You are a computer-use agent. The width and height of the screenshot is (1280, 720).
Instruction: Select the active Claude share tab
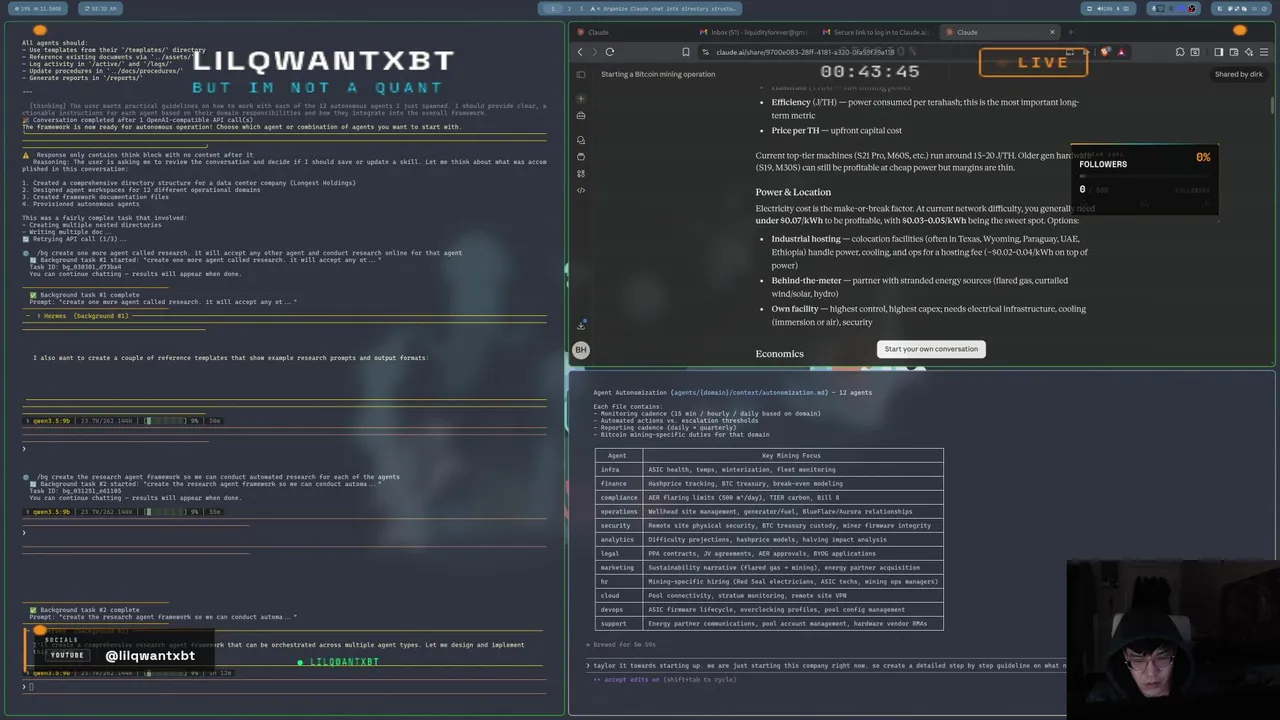(1000, 32)
